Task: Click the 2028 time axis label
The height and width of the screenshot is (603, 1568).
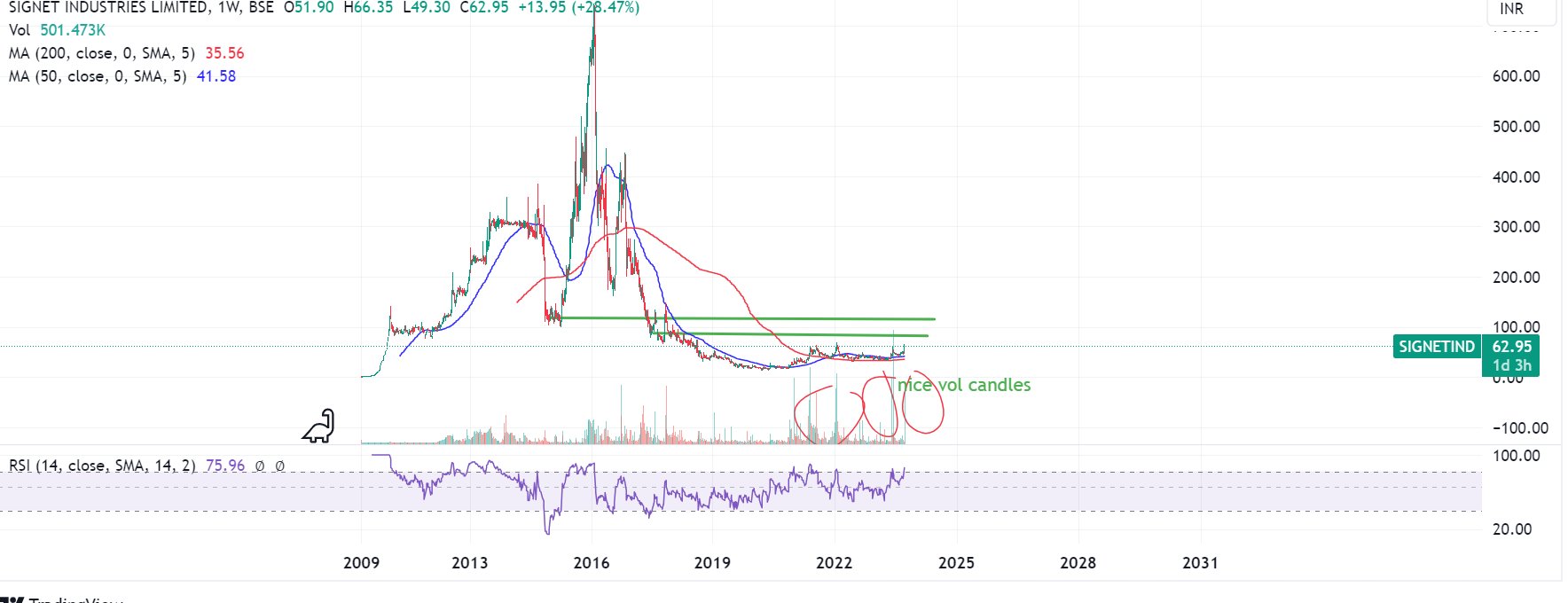Action: pos(1078,563)
